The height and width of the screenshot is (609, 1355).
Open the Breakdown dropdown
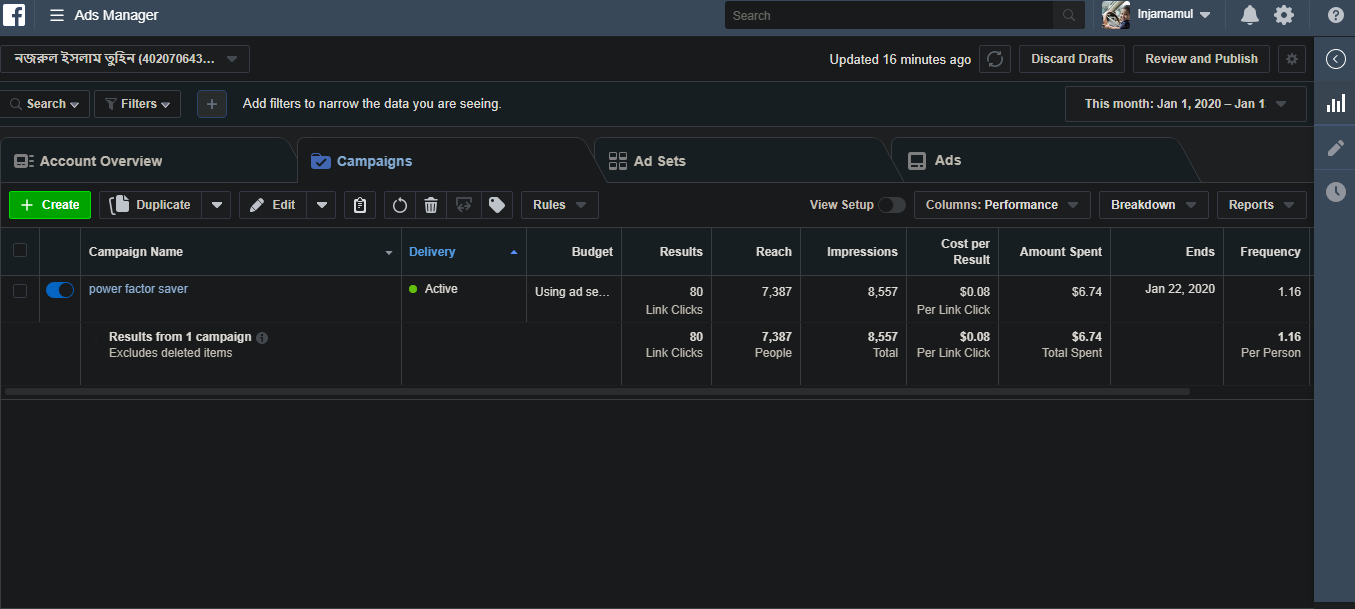click(1153, 205)
